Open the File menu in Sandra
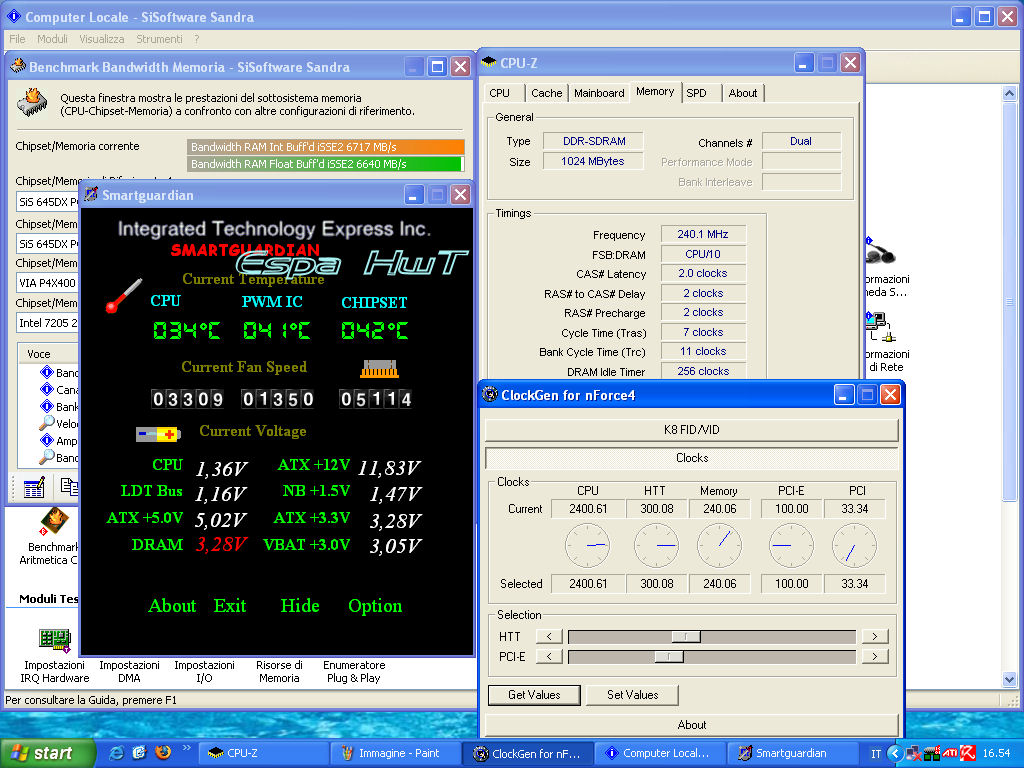Image resolution: width=1024 pixels, height=768 pixels. point(17,39)
